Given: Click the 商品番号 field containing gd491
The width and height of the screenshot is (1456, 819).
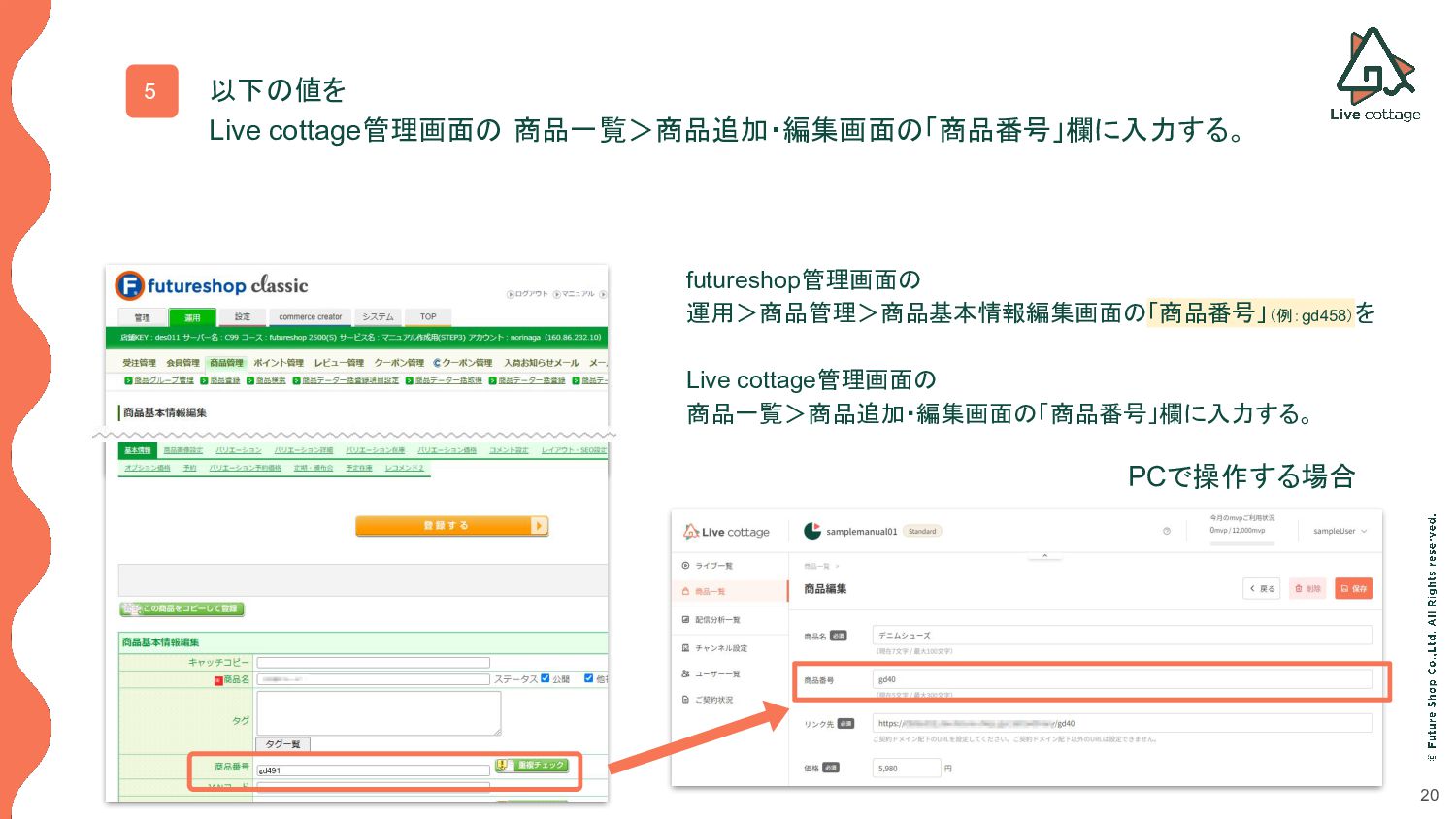Looking at the screenshot, I should [x=373, y=770].
